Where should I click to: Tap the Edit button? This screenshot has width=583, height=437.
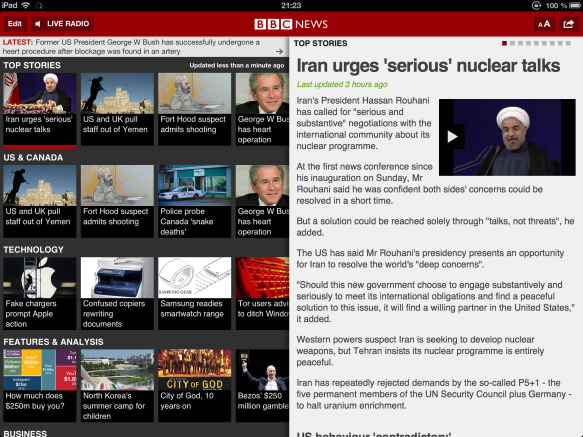[x=15, y=24]
